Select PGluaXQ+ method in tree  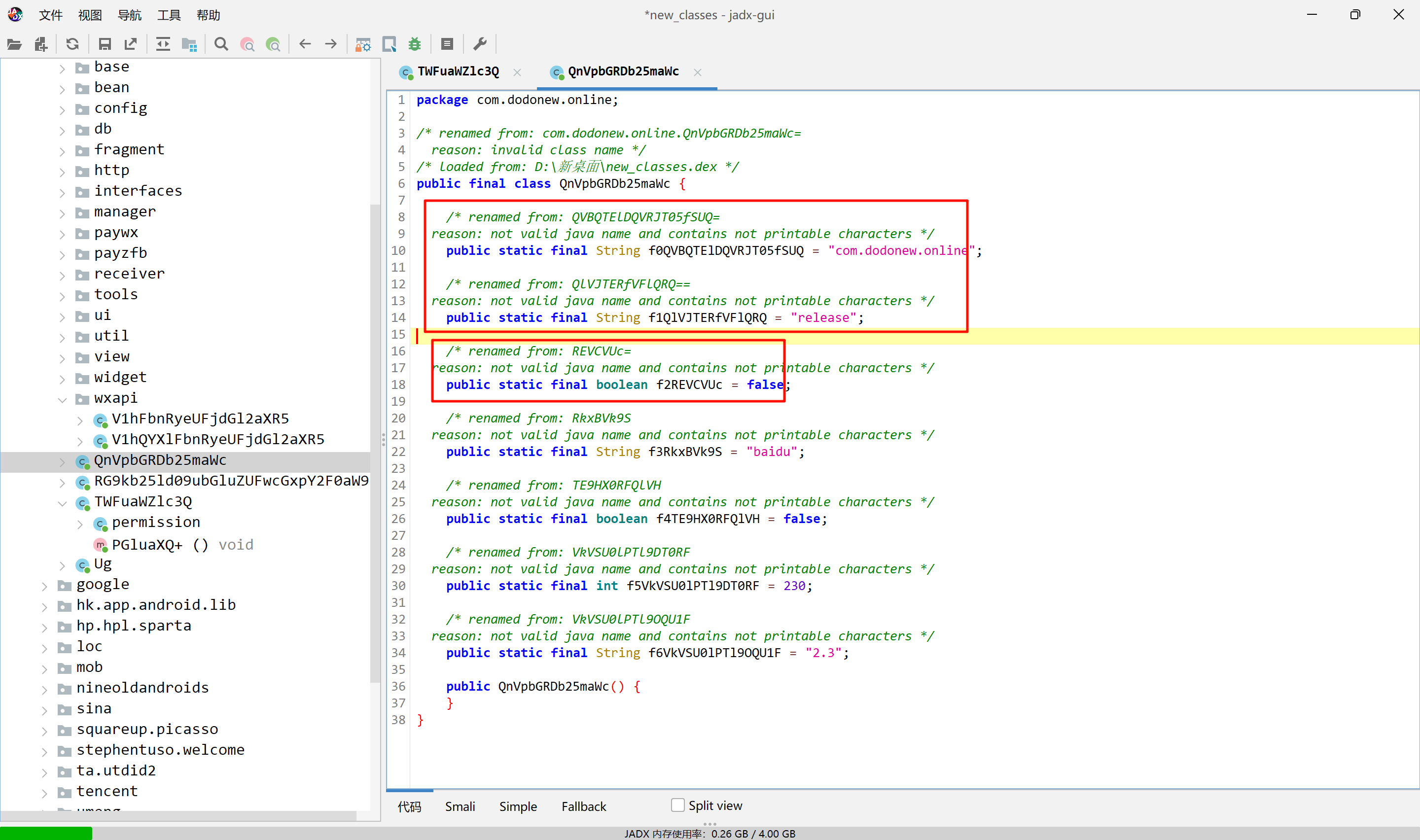[x=147, y=545]
